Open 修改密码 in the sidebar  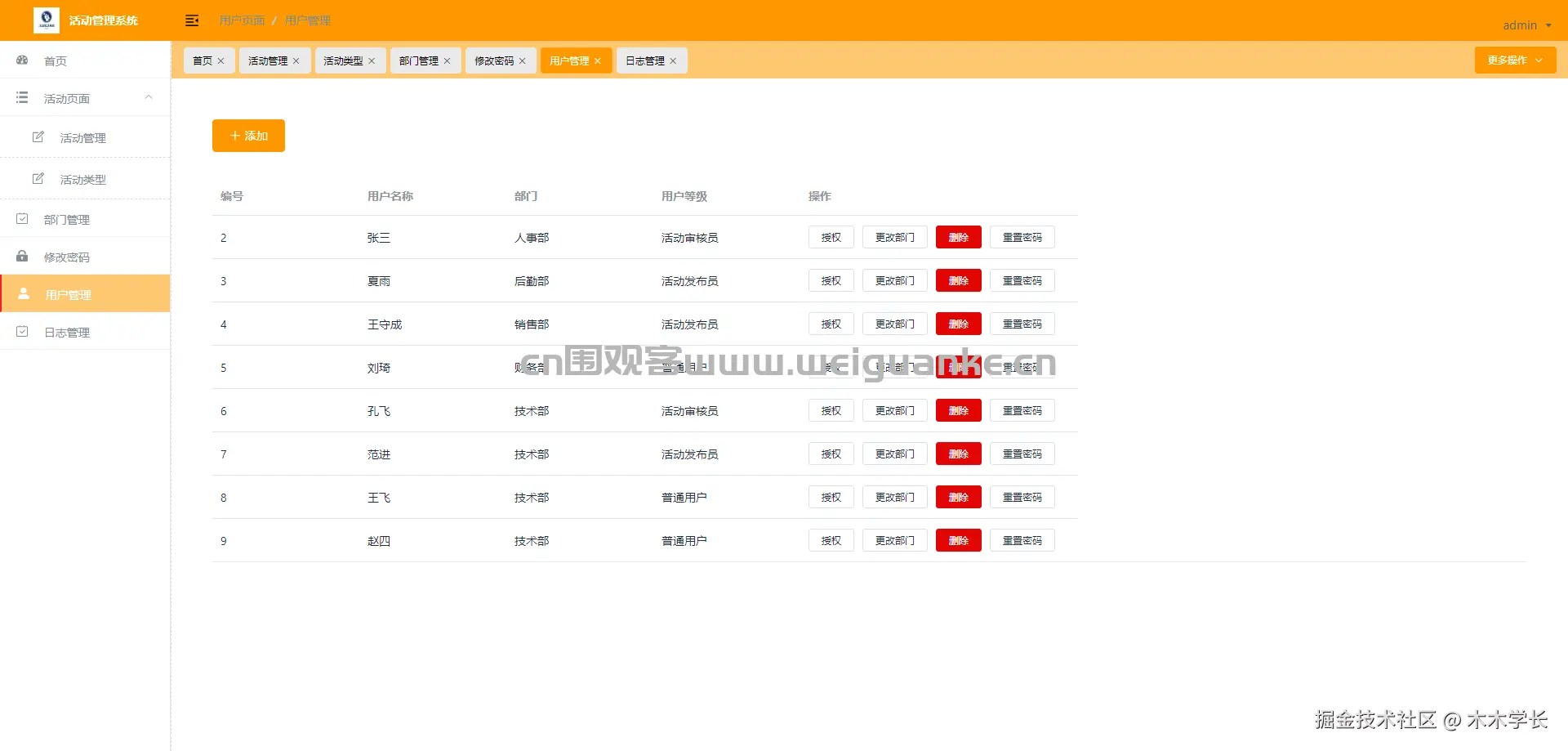point(85,257)
